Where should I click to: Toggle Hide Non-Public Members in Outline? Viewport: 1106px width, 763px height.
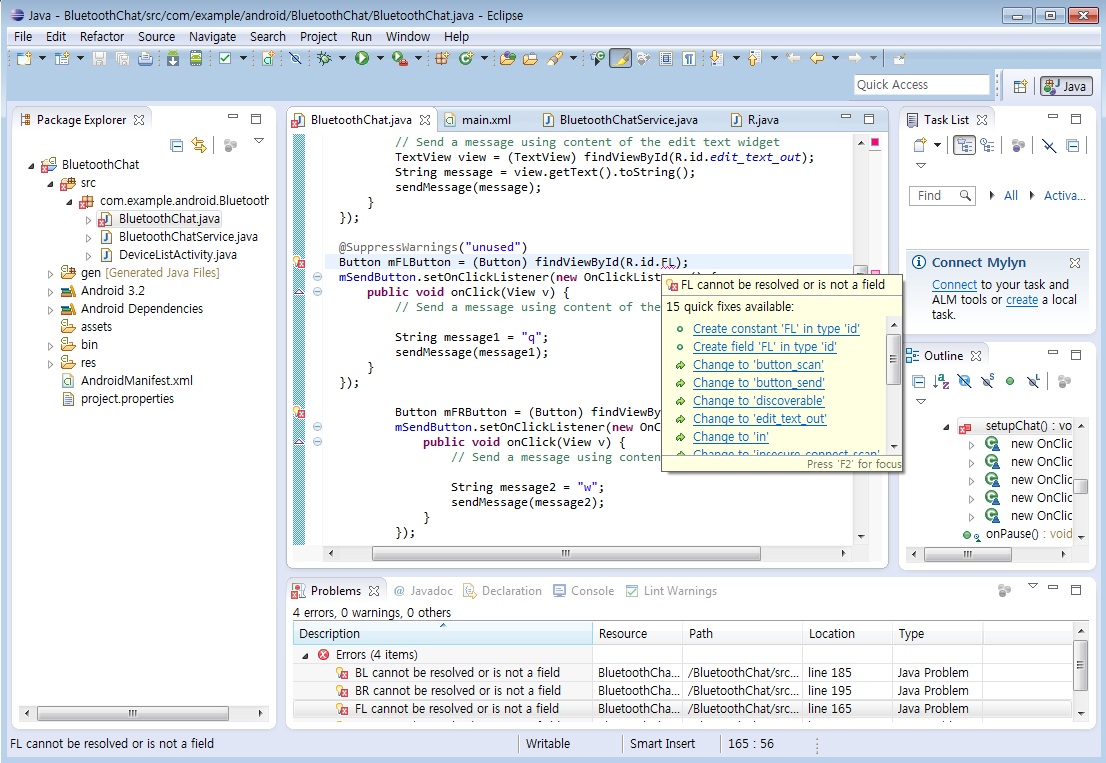click(1010, 382)
